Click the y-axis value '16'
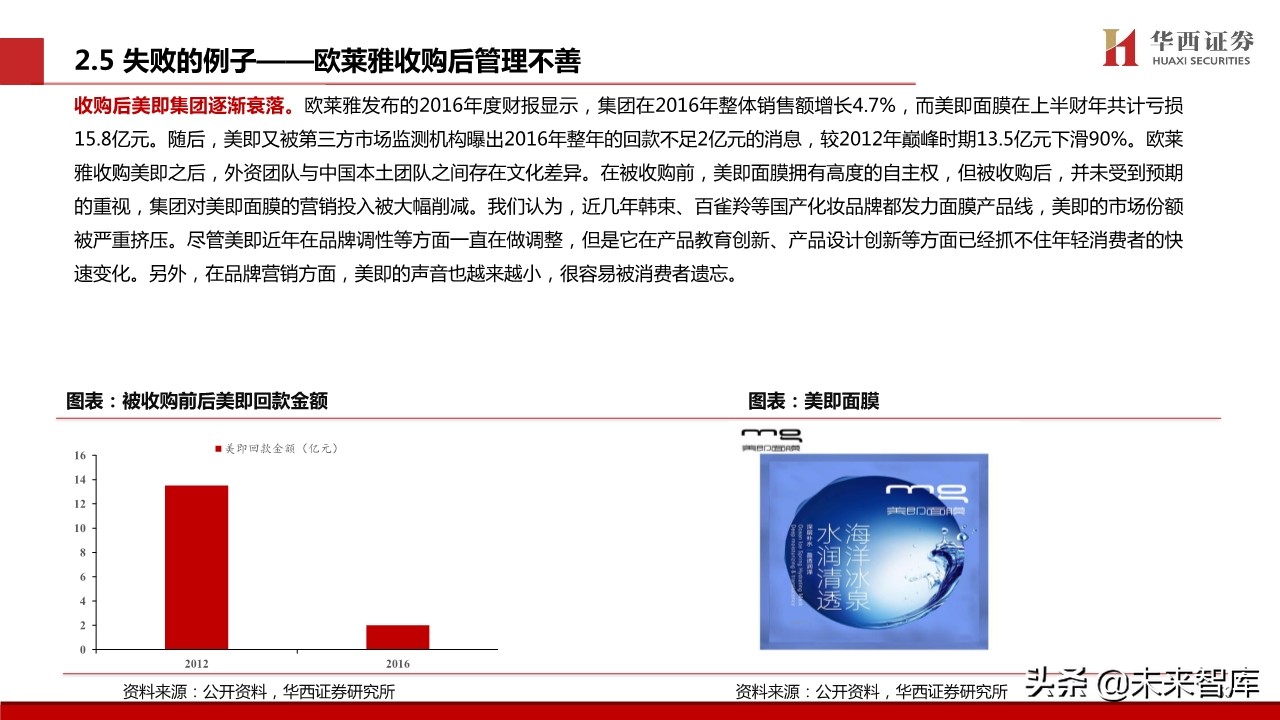The width and height of the screenshot is (1280, 720). click(80, 456)
